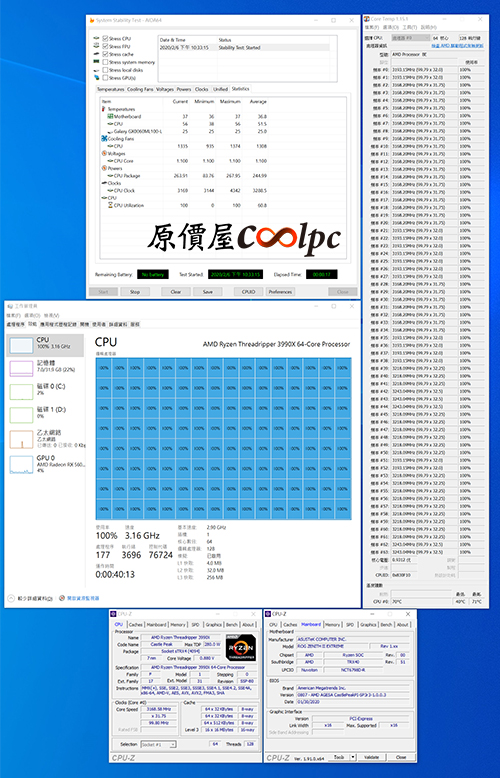Open the Socket #1 selection dropdown in CPU-Z
This screenshot has height=778, width=500.
tap(158, 744)
